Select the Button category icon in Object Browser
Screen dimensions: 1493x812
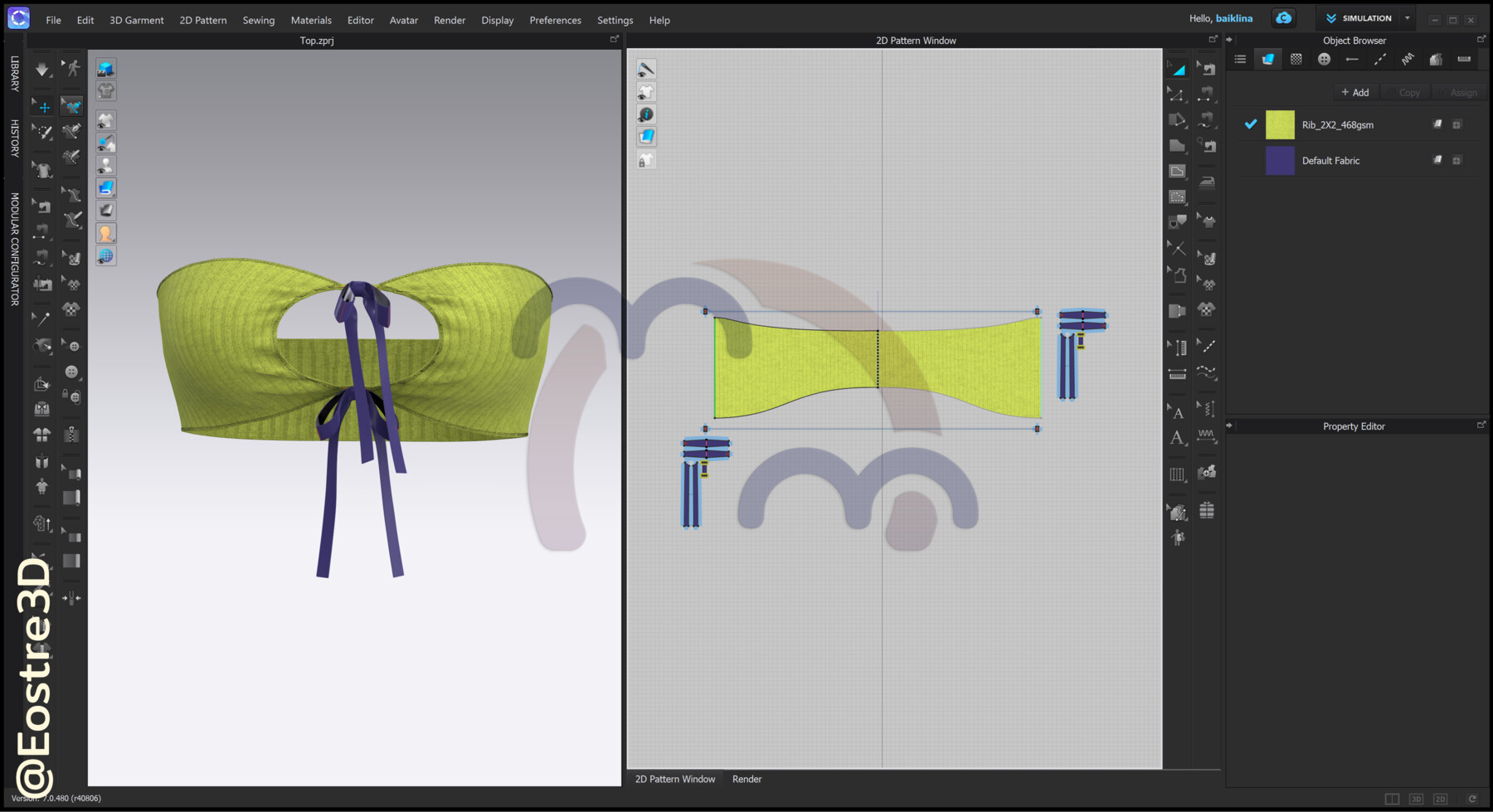[x=1324, y=59]
